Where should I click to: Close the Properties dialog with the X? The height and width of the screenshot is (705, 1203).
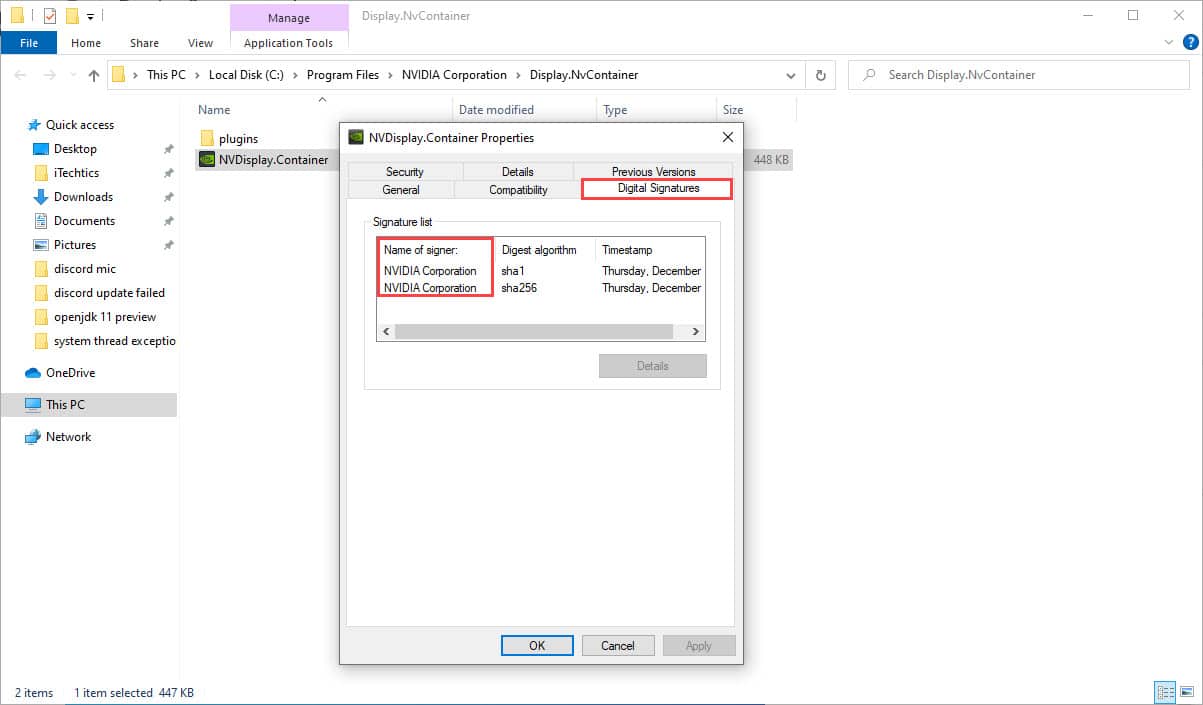[727, 138]
